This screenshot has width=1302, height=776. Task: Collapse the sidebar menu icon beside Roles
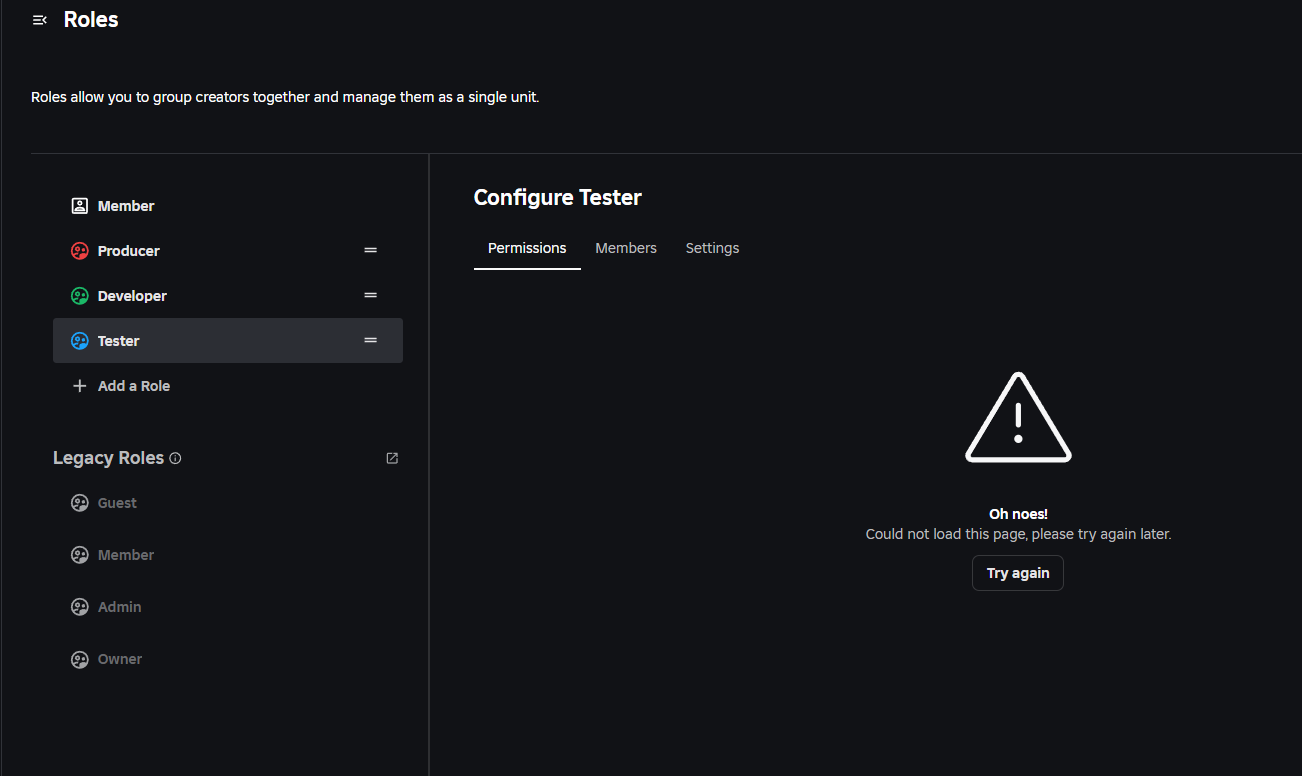[40, 20]
